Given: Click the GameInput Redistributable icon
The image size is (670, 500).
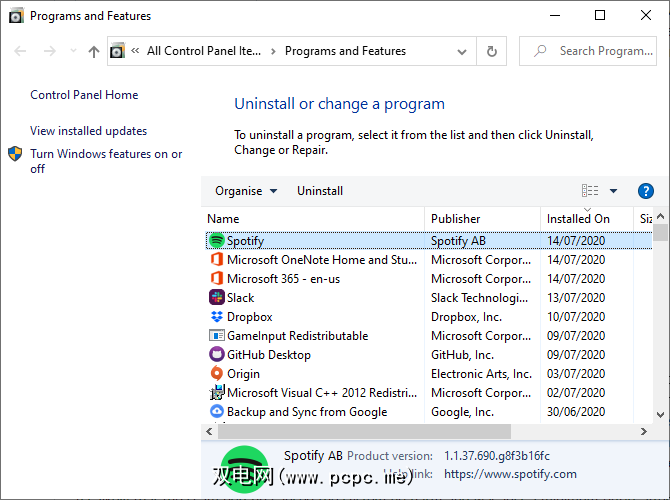Looking at the screenshot, I should coord(217,335).
